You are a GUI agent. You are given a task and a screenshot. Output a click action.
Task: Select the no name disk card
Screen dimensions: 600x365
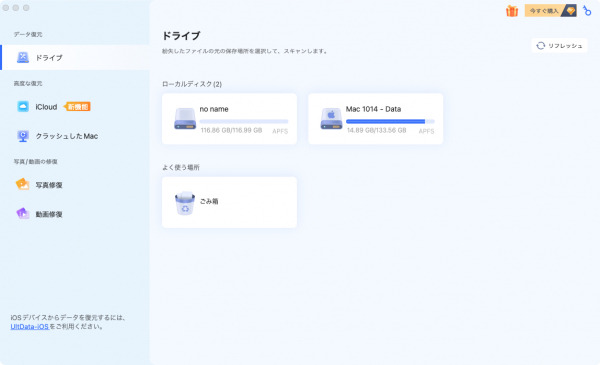coord(229,119)
